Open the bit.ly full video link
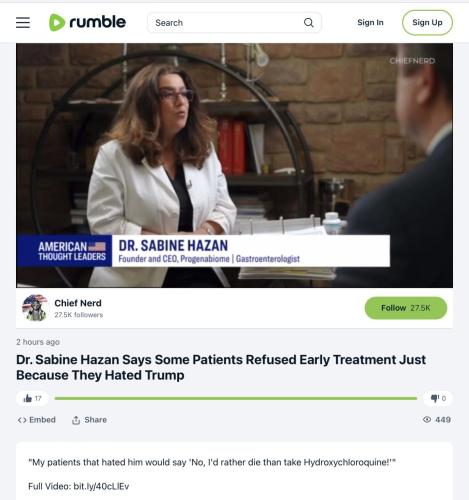The image size is (469, 500). [101, 486]
